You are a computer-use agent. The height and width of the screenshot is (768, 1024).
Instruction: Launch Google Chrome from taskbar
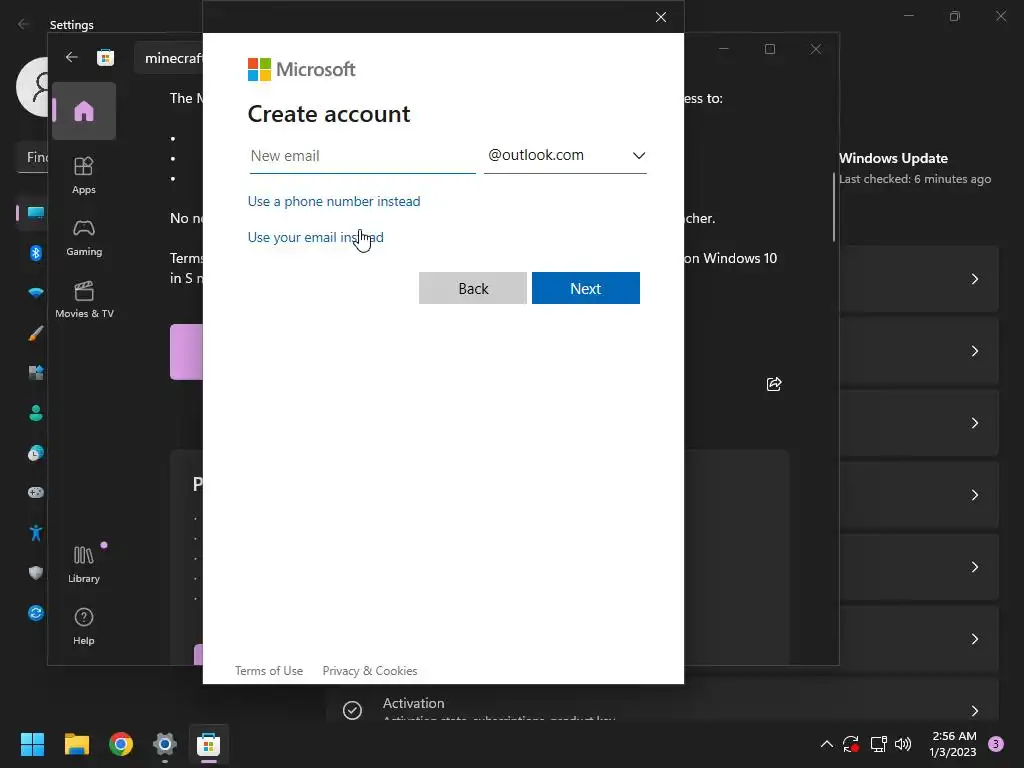pos(121,744)
